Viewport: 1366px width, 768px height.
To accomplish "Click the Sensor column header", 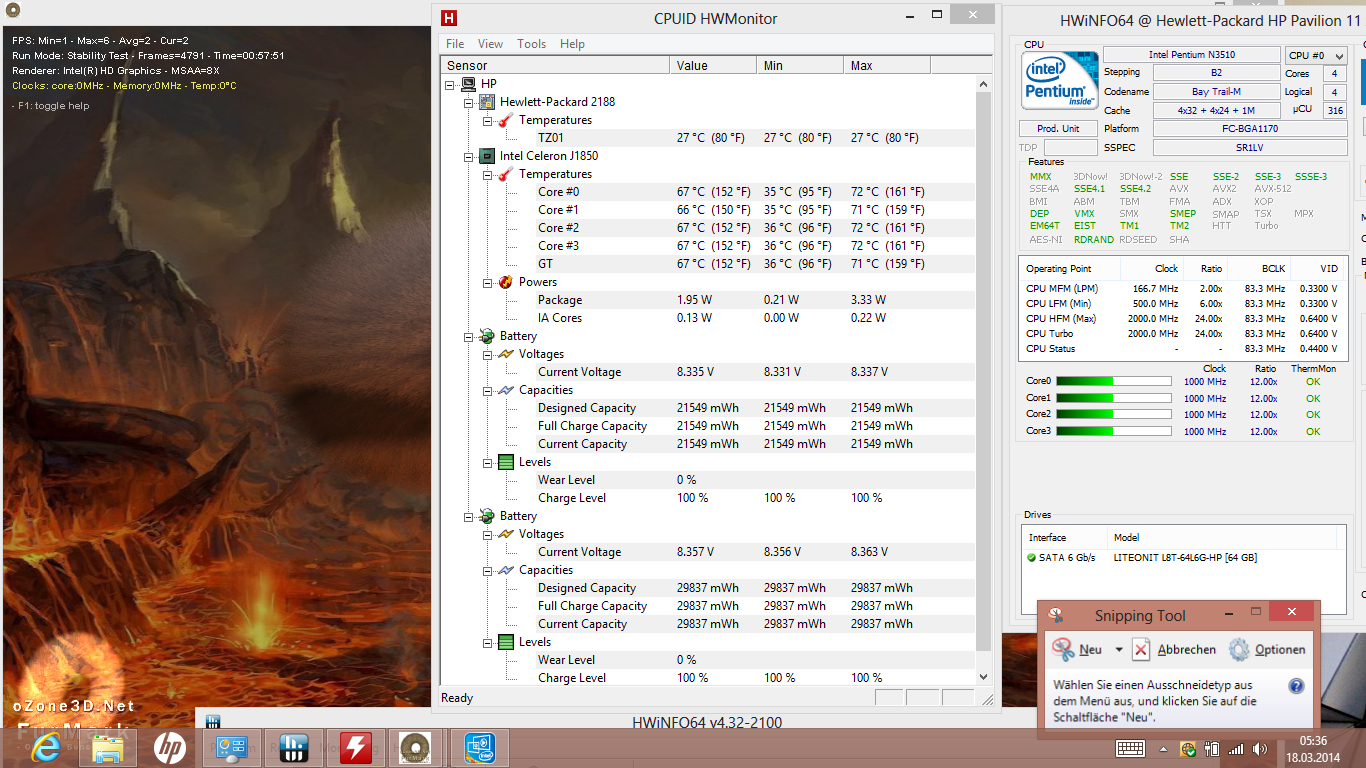I will click(555, 65).
